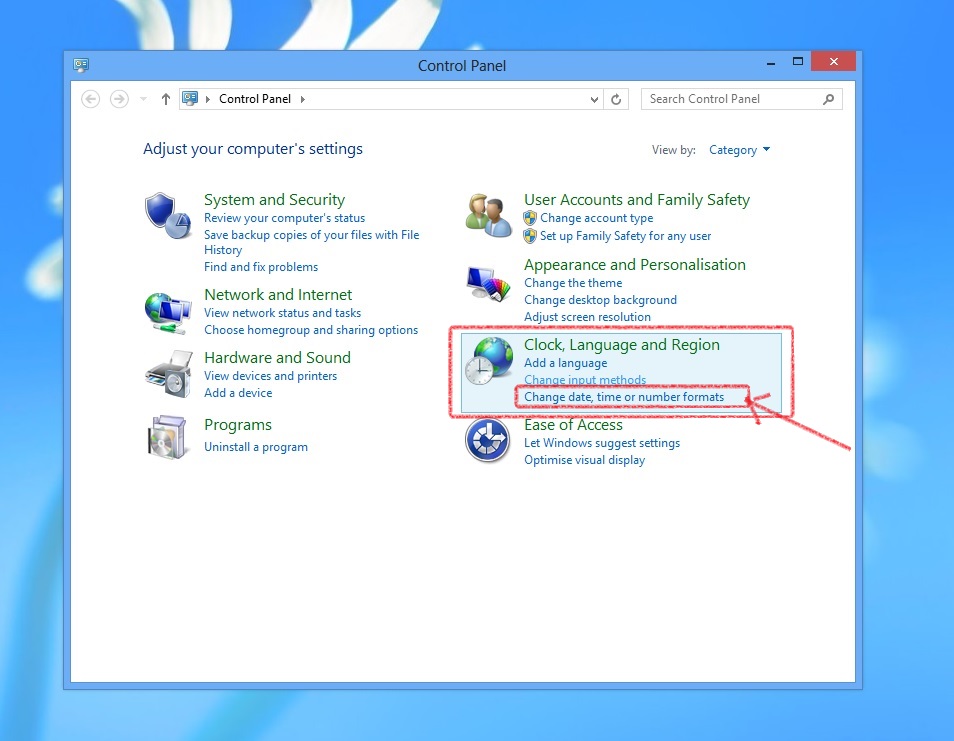This screenshot has height=741, width=954.
Task: Select Uninstall a program
Action: point(255,448)
